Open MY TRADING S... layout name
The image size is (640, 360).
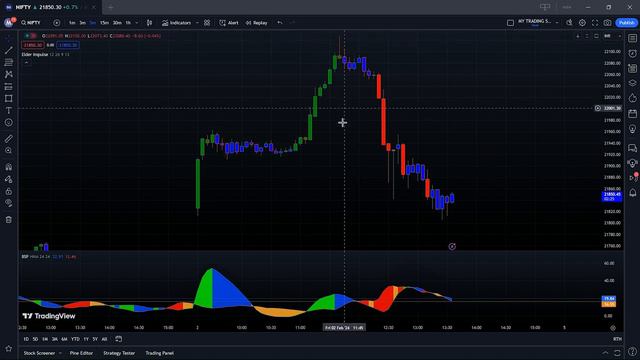pos(534,22)
